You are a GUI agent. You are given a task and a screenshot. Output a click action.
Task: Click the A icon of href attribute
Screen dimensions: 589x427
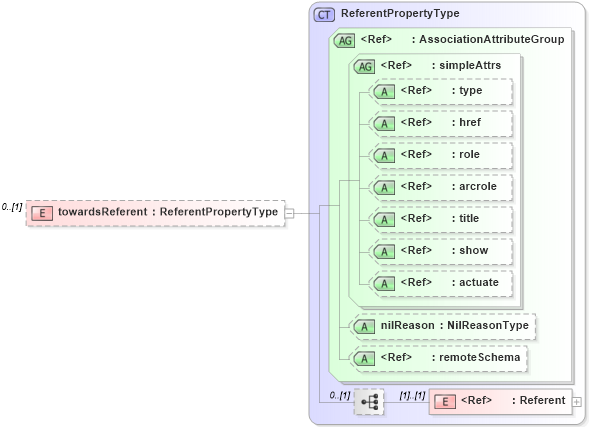(x=384, y=123)
